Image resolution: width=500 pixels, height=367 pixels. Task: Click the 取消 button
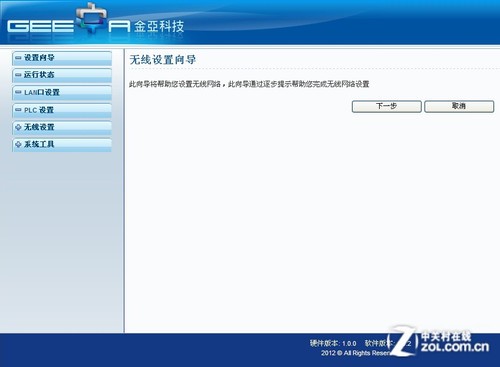pos(459,106)
